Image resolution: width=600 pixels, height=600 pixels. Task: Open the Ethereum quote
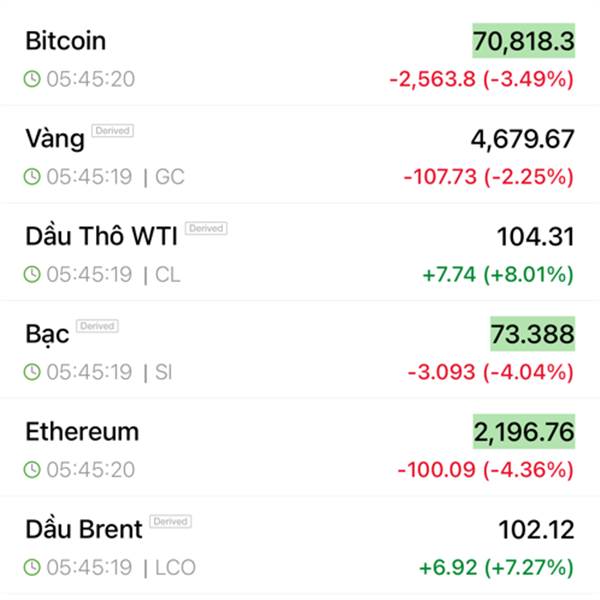82,432
